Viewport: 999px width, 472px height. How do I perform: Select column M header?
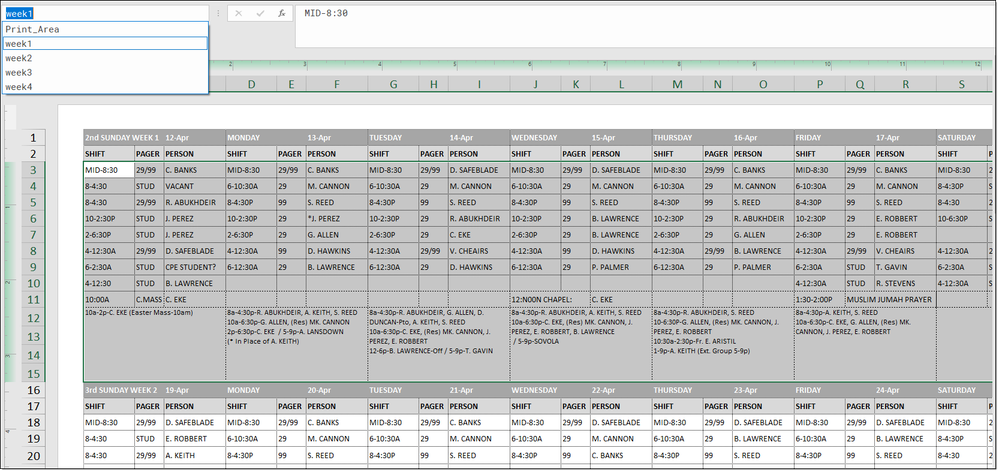[677, 84]
